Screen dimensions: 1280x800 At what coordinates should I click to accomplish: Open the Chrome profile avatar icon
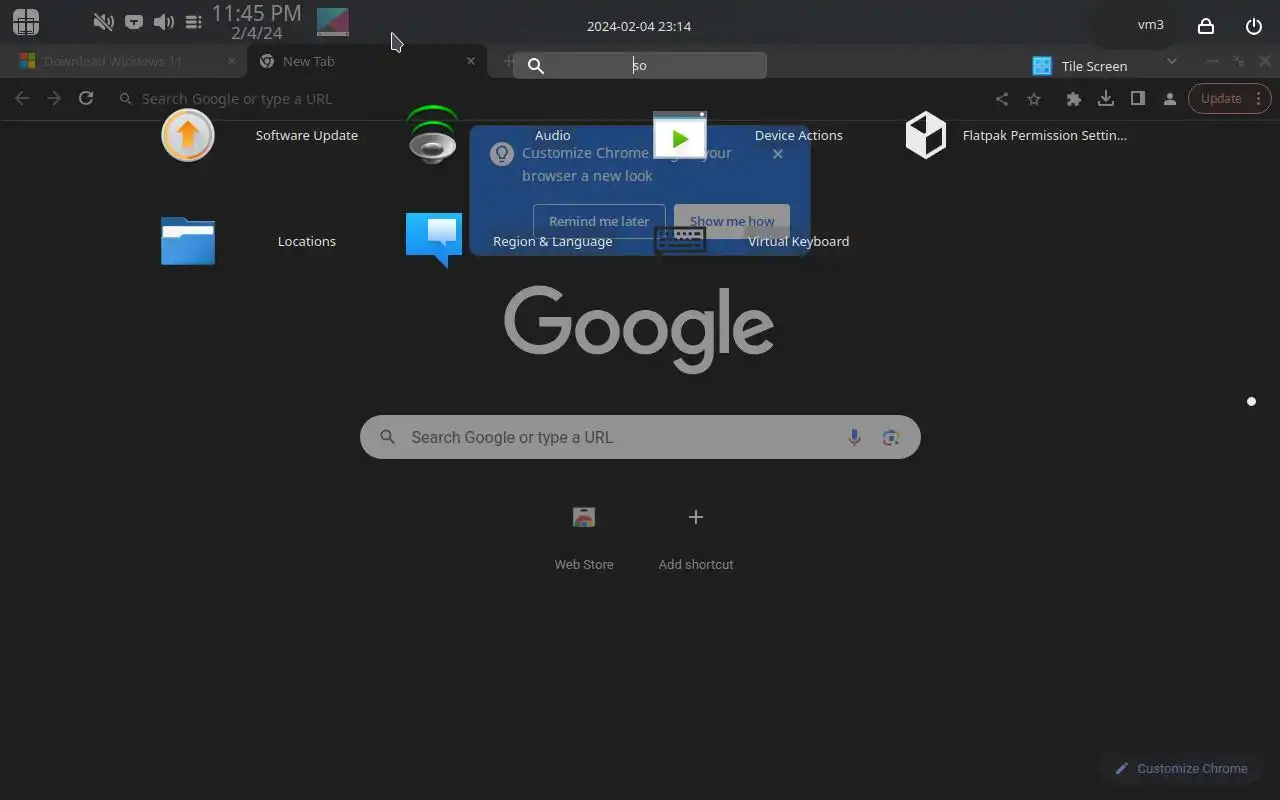point(1170,98)
